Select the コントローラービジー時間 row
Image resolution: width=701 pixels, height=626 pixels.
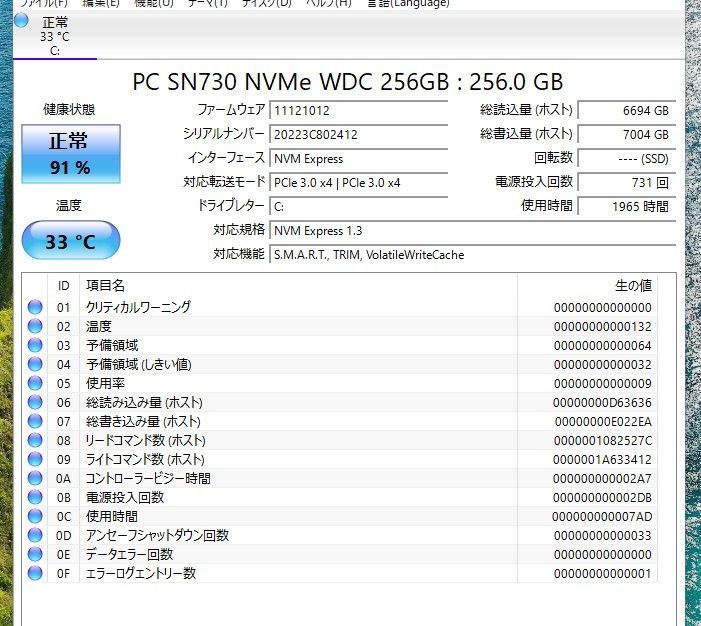pyautogui.click(x=340, y=478)
